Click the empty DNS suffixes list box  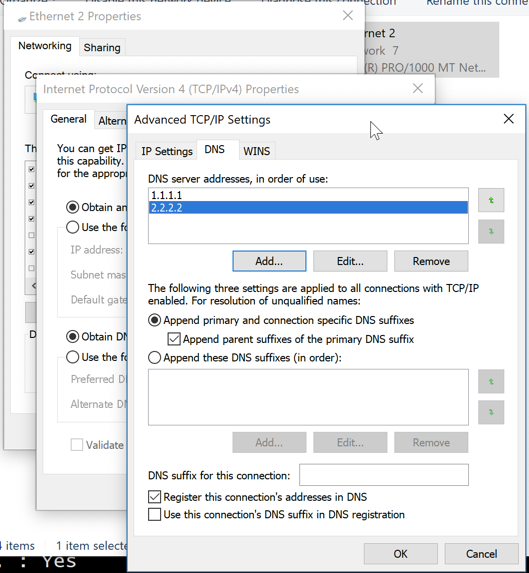pyautogui.click(x=308, y=397)
